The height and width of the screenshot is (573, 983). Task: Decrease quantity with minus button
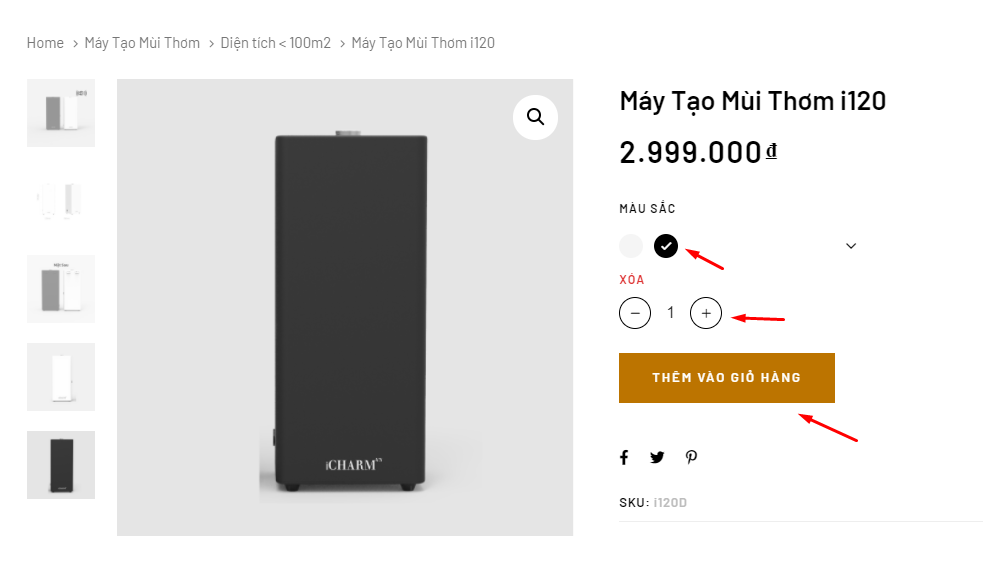point(635,313)
